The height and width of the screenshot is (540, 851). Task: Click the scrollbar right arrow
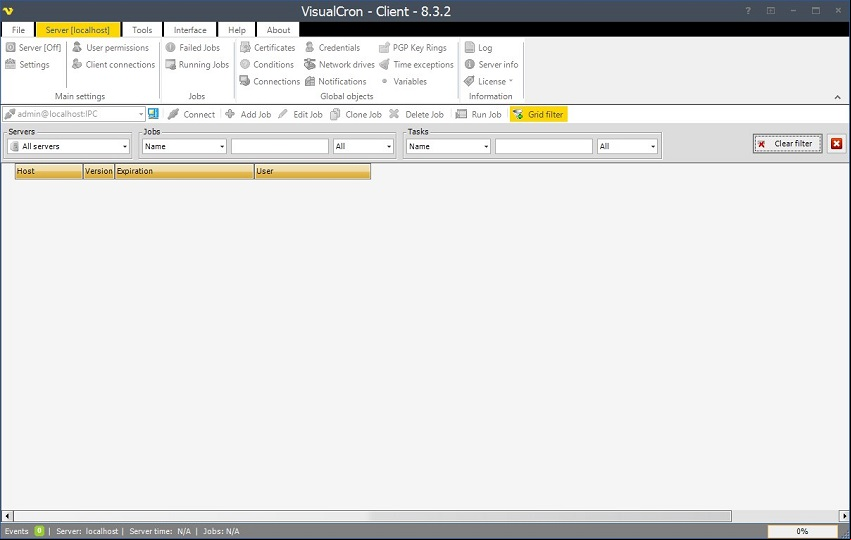coord(844,516)
